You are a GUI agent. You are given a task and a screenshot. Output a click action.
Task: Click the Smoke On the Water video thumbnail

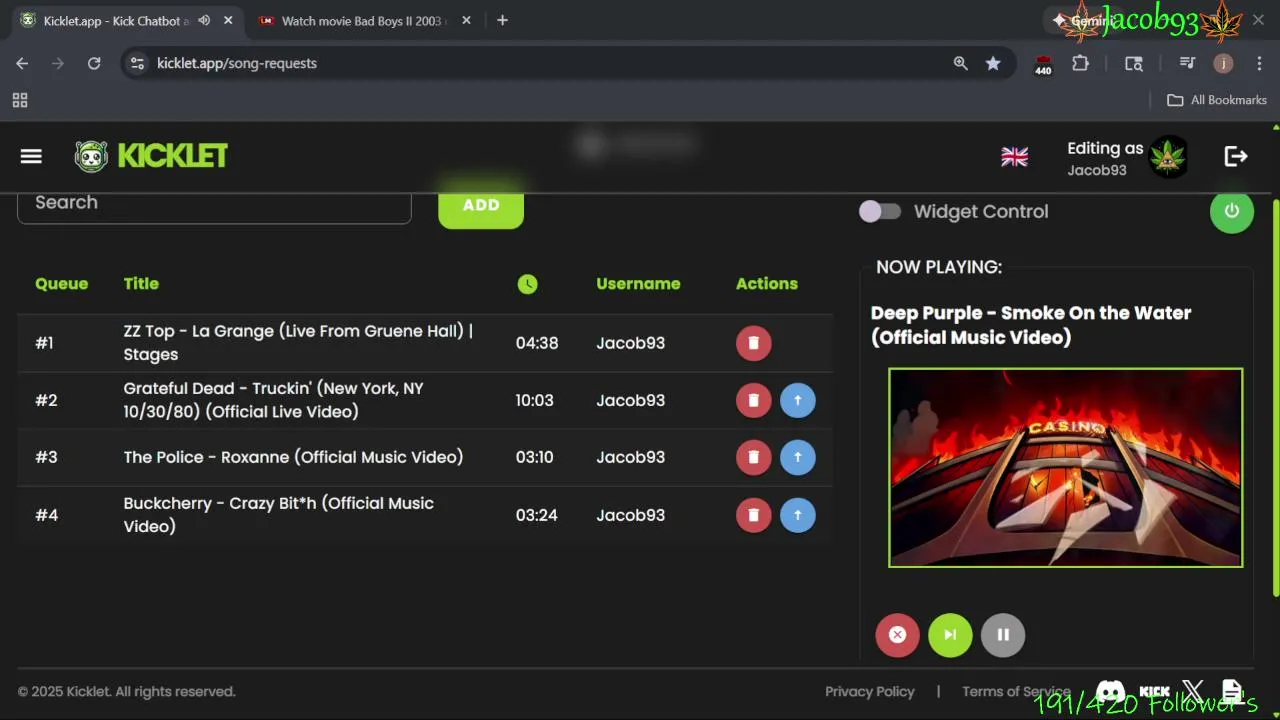point(1066,468)
